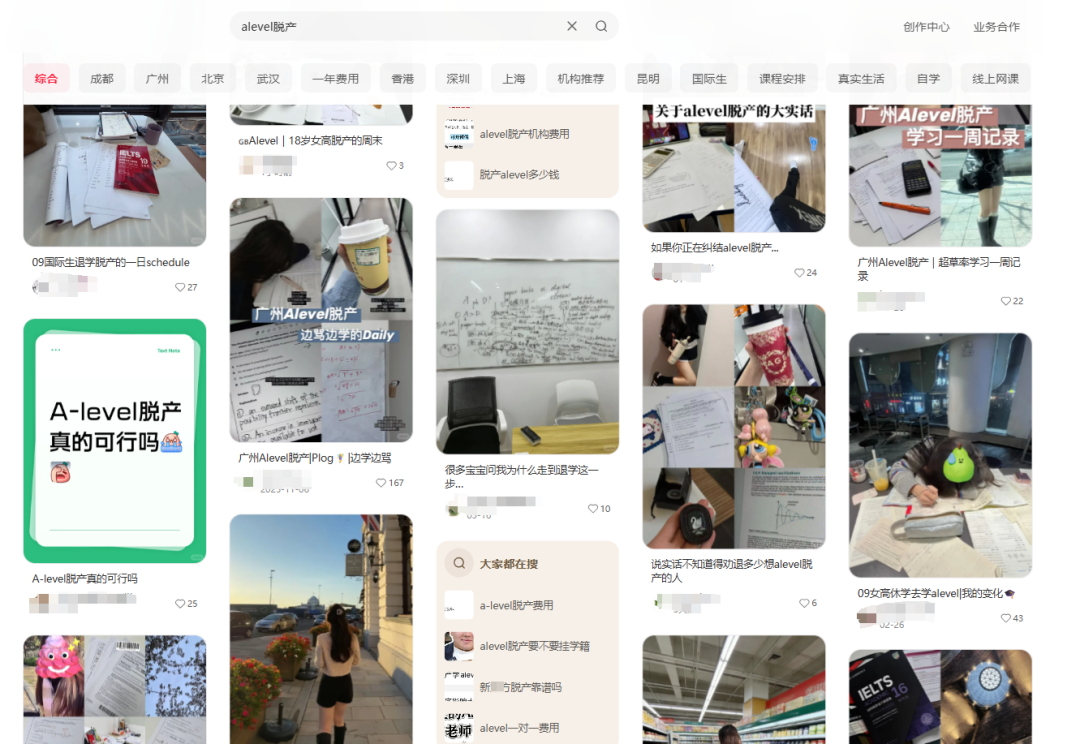The height and width of the screenshot is (744, 1080).
Task: Click the search magnifier icon in search bar
Action: tap(601, 27)
